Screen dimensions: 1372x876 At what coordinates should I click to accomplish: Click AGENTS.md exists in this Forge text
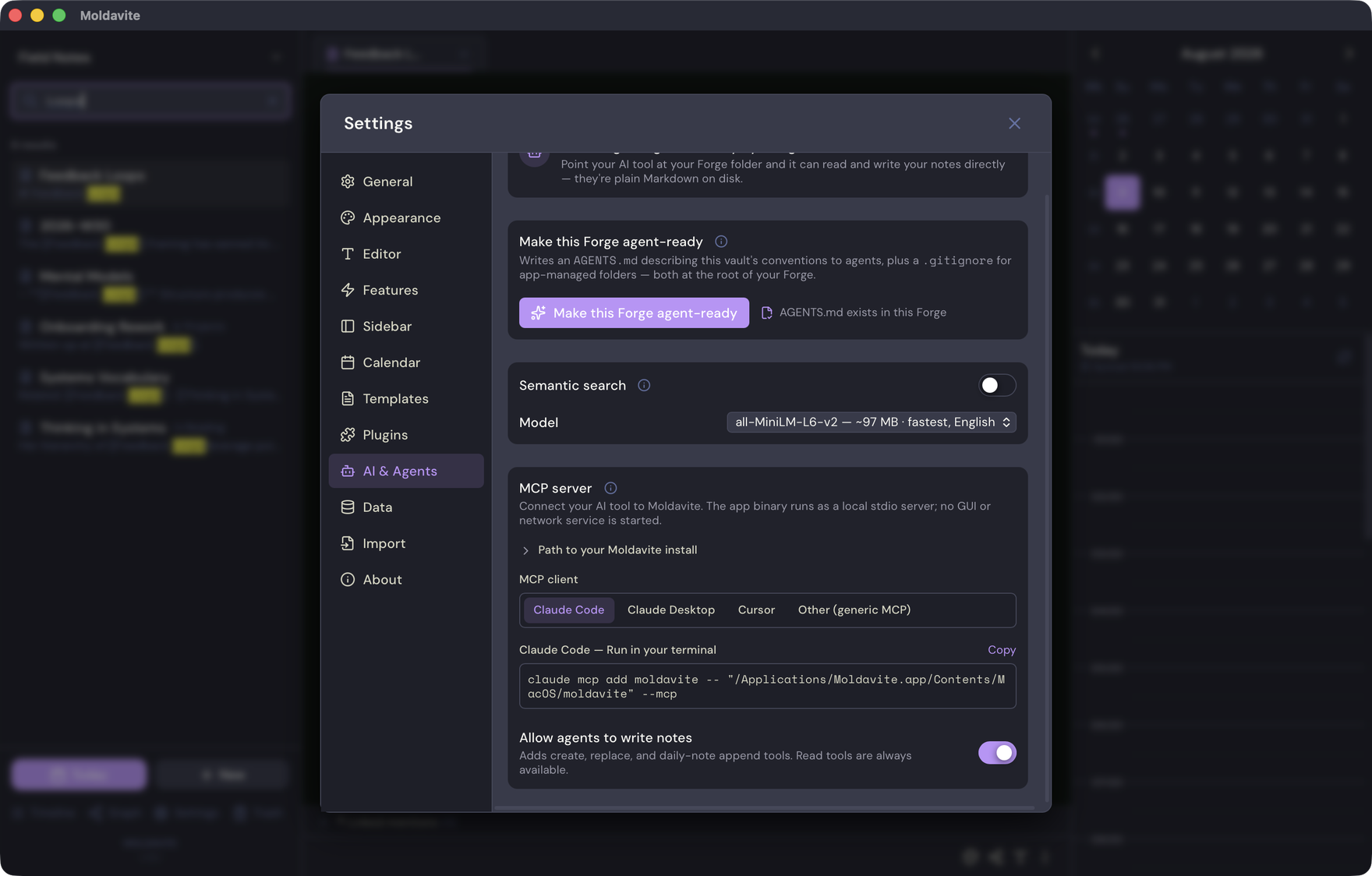[863, 313]
